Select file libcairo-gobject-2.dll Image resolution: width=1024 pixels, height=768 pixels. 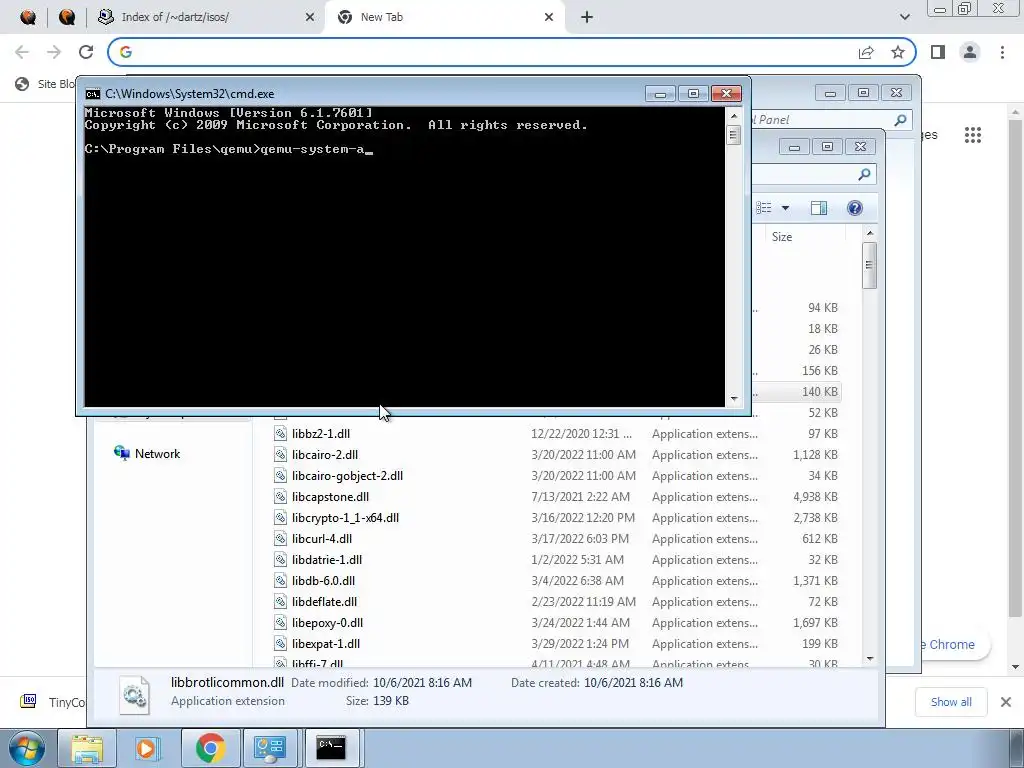[x=347, y=475]
